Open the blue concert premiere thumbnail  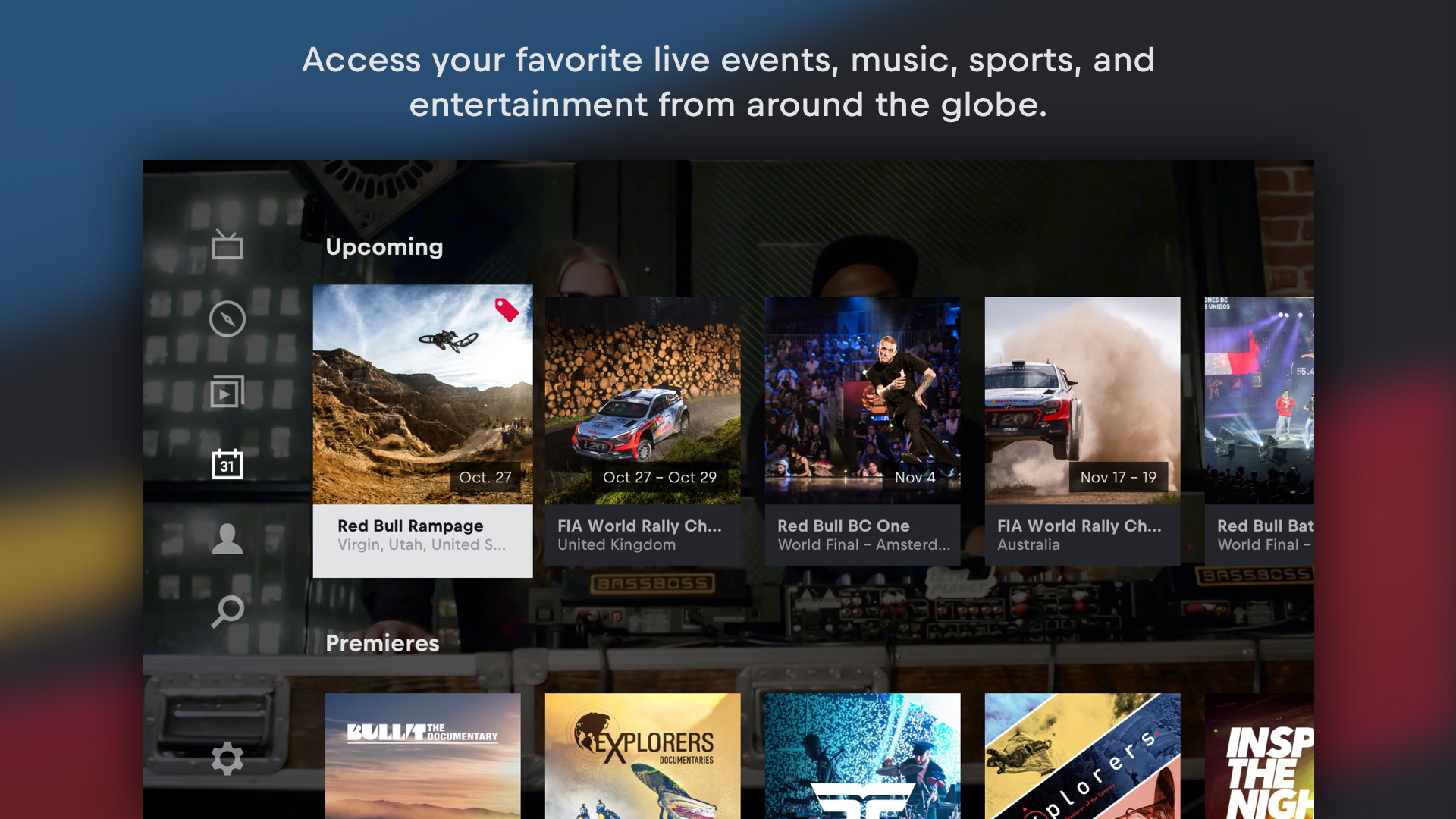862,756
